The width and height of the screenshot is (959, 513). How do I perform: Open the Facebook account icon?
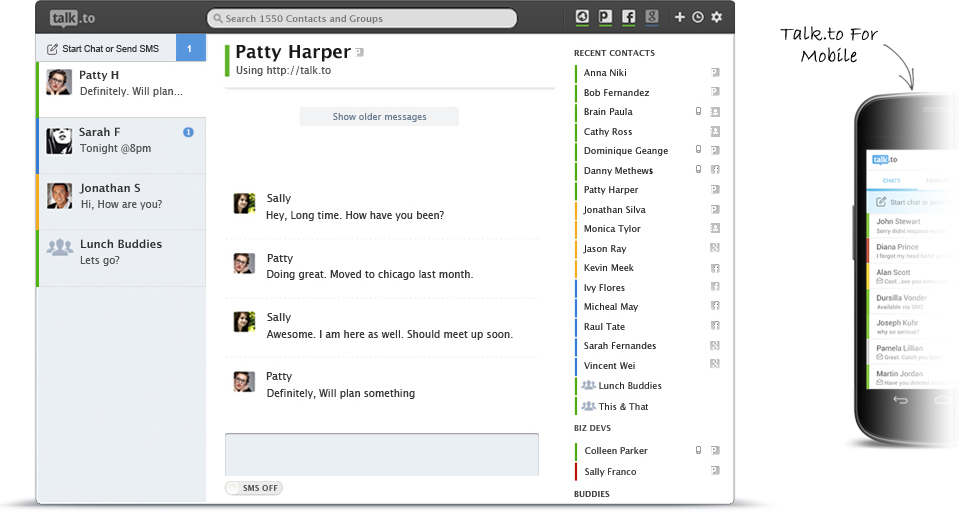(629, 17)
